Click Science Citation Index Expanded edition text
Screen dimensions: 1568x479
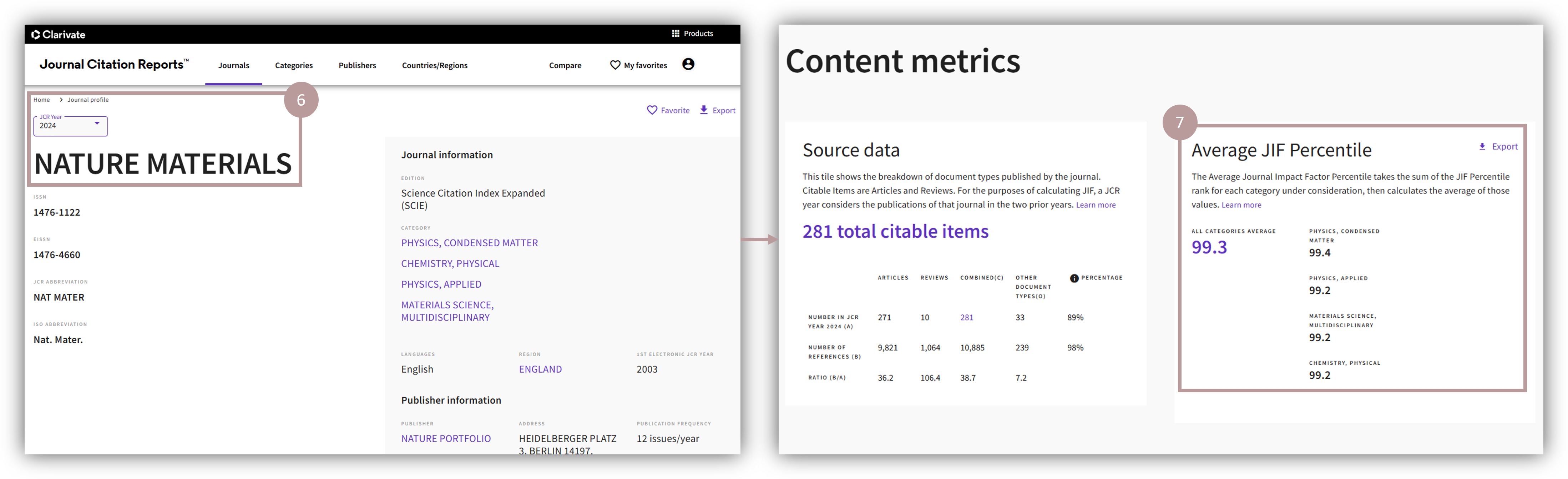tap(473, 200)
